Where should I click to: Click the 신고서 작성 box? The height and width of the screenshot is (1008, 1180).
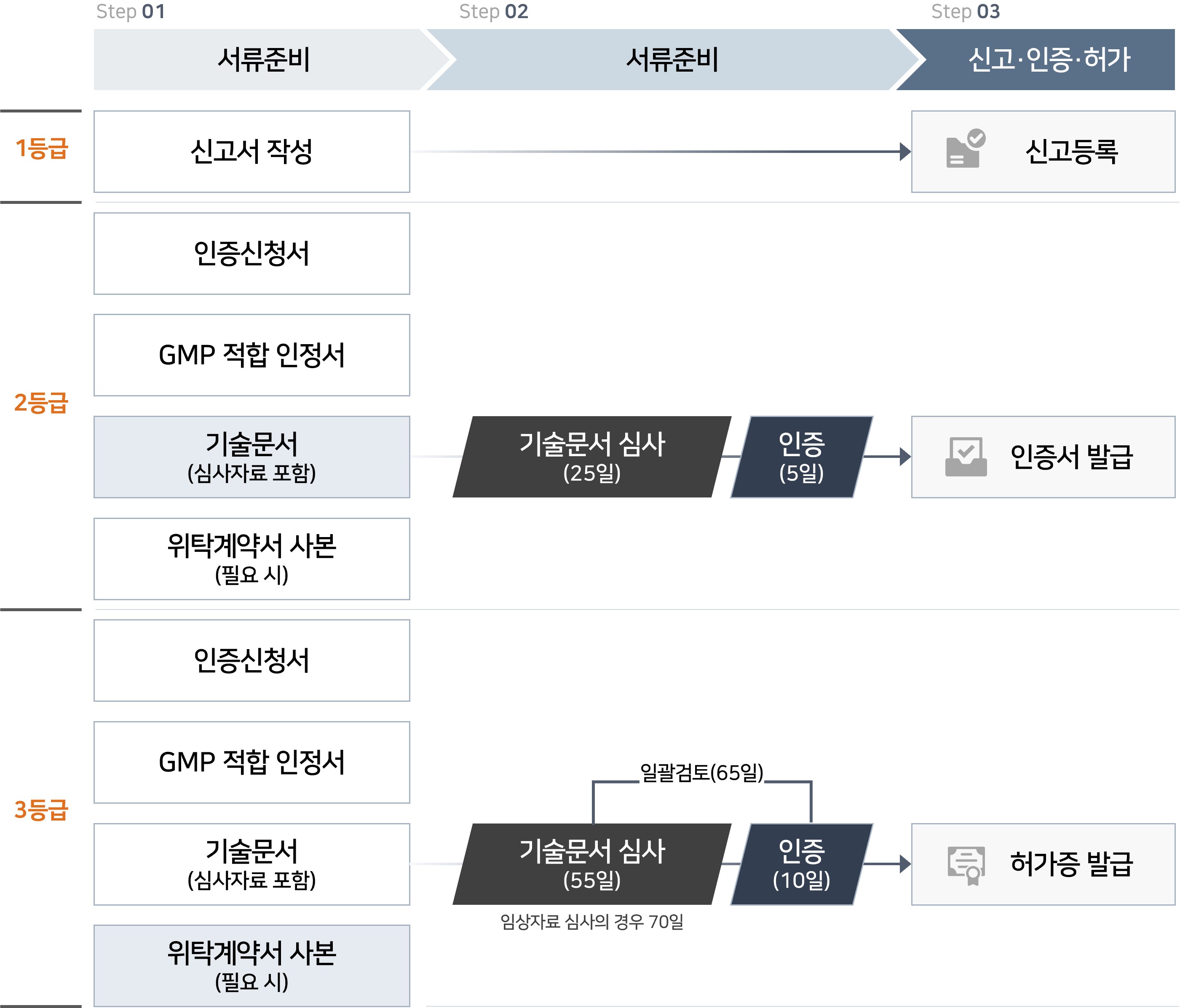252,152
